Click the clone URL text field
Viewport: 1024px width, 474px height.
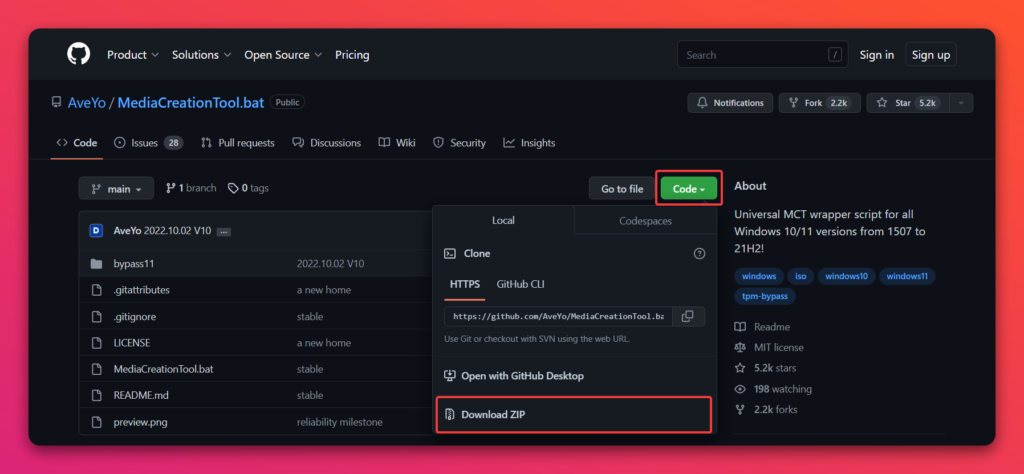click(558, 316)
